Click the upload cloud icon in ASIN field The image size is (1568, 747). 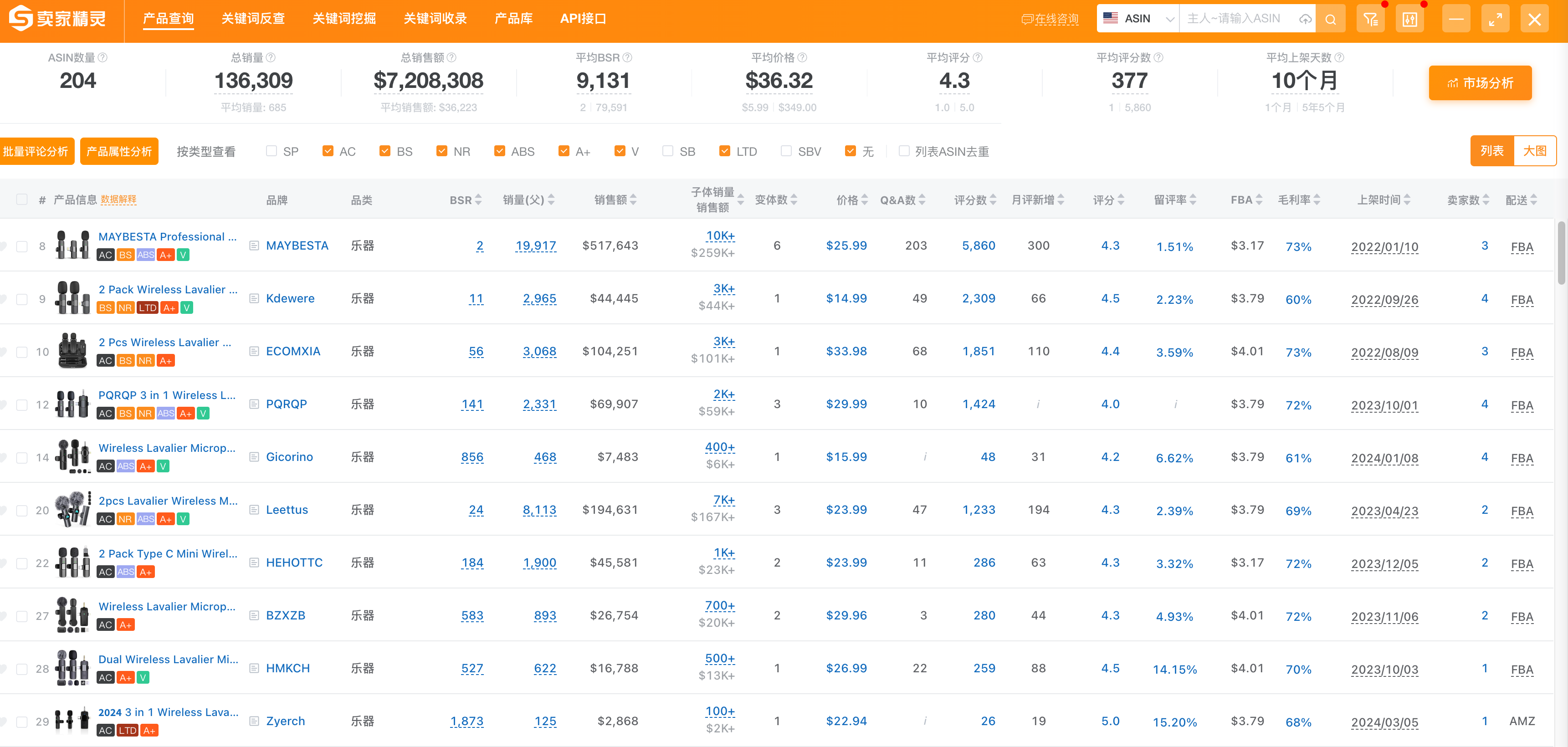(x=1305, y=19)
